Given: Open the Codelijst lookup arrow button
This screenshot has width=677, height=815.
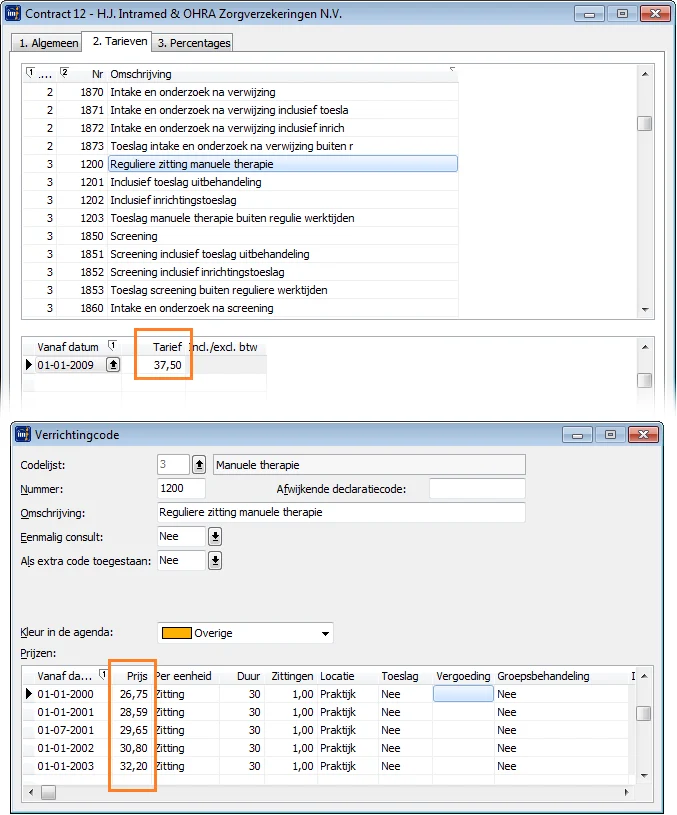Looking at the screenshot, I should tap(199, 464).
